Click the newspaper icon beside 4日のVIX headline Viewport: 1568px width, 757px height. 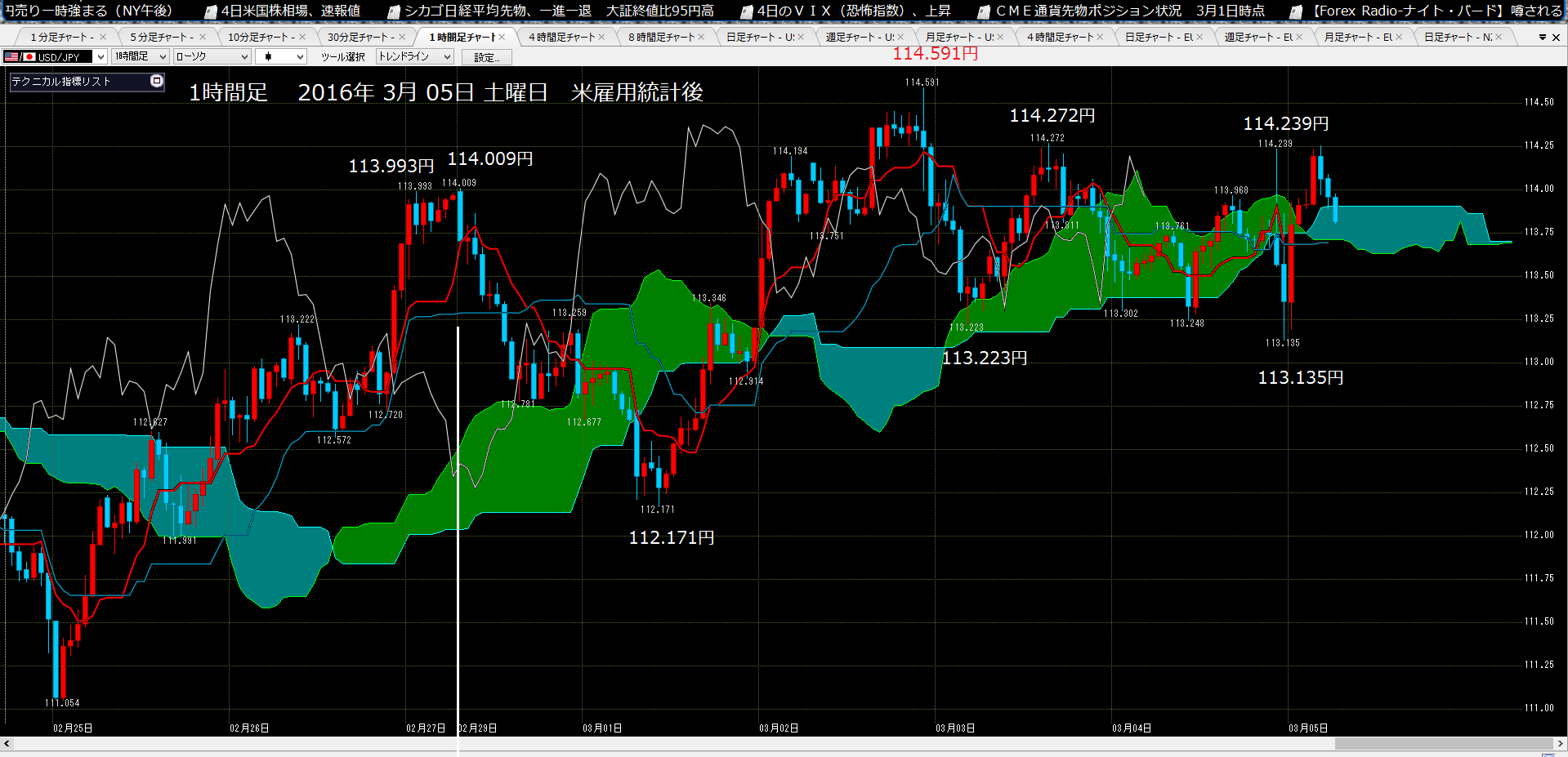pyautogui.click(x=747, y=11)
